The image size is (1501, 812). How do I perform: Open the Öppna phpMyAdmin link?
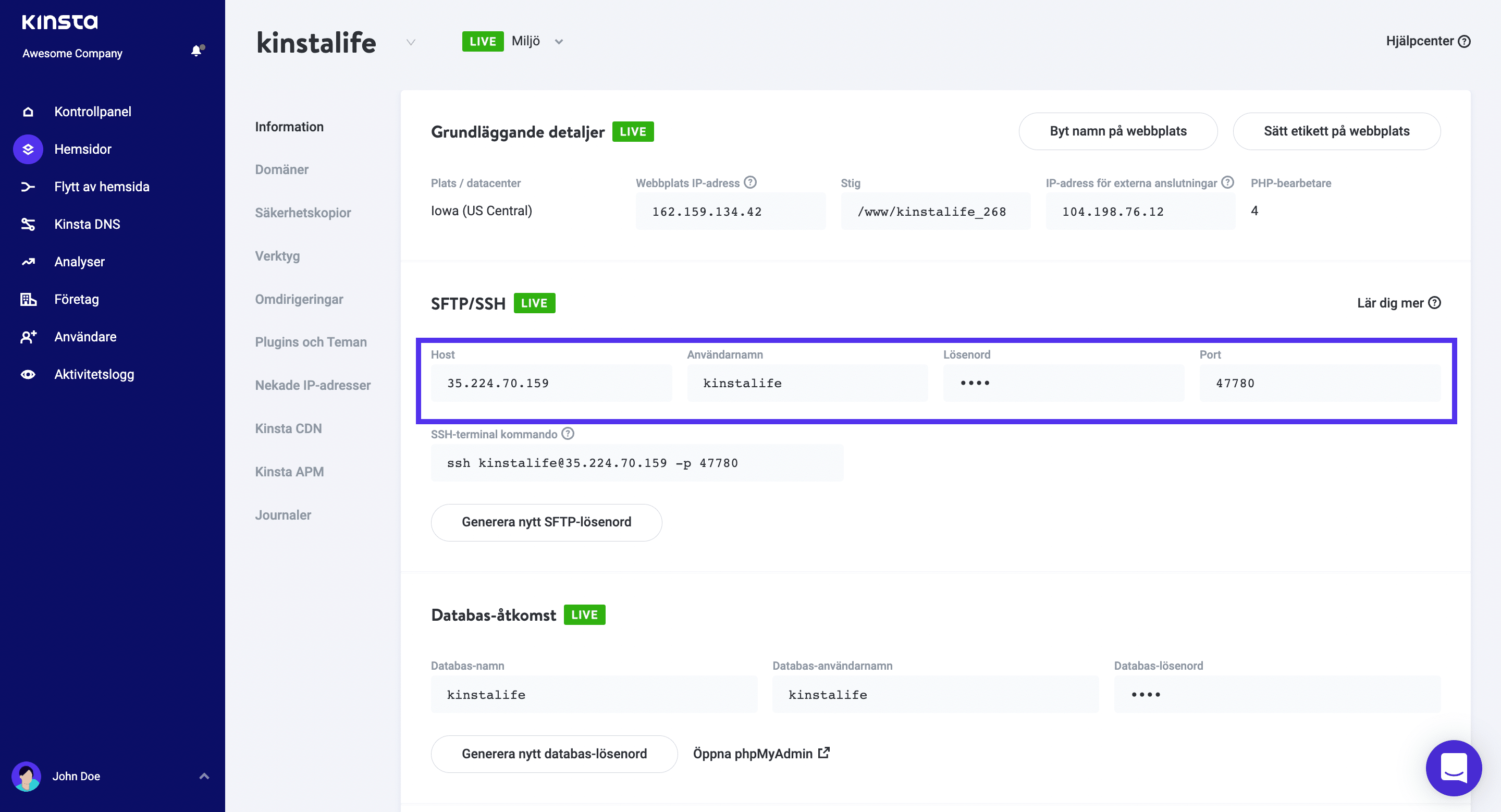[x=761, y=753]
